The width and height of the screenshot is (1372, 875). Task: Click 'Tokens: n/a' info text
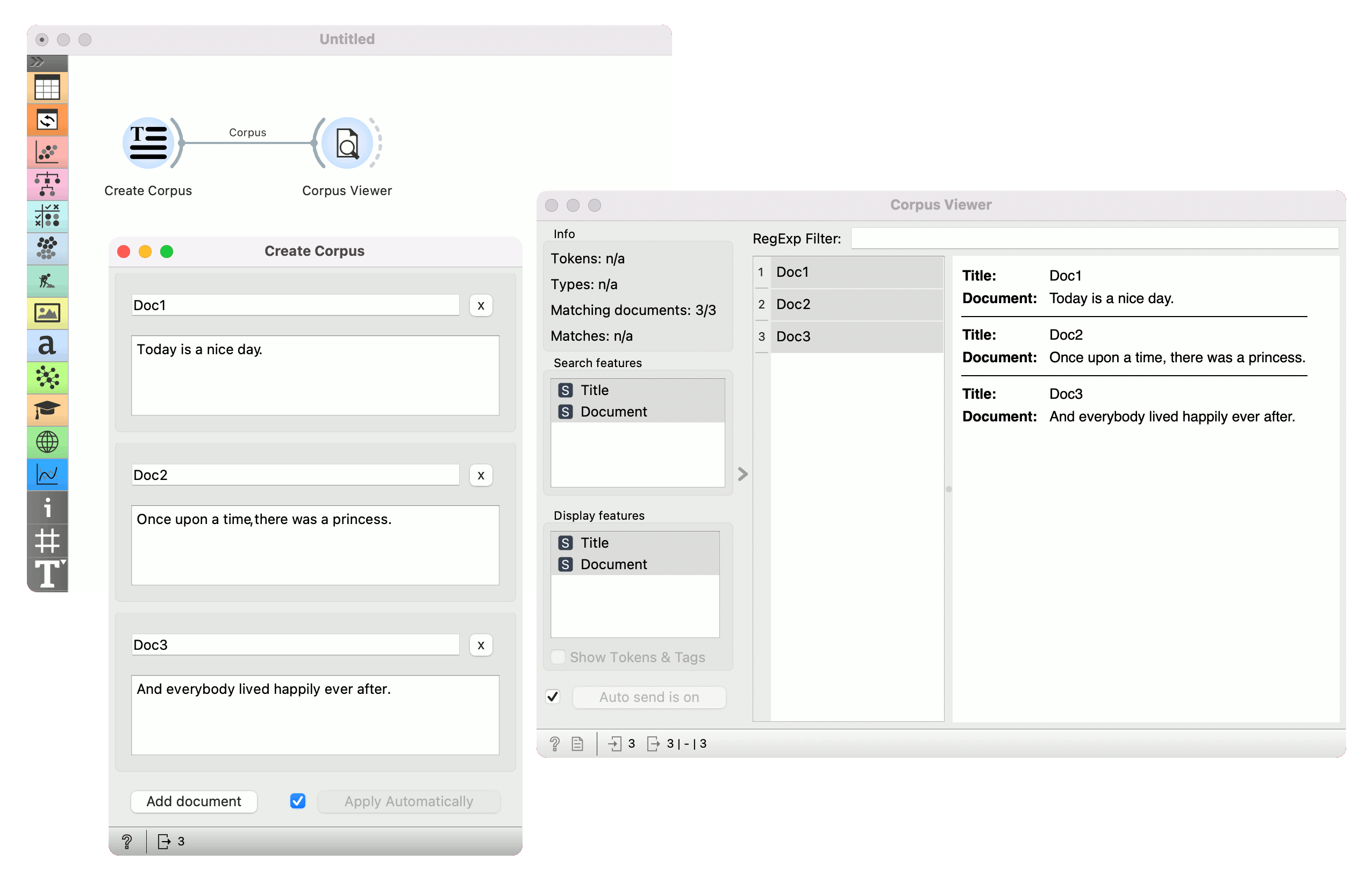click(x=588, y=259)
